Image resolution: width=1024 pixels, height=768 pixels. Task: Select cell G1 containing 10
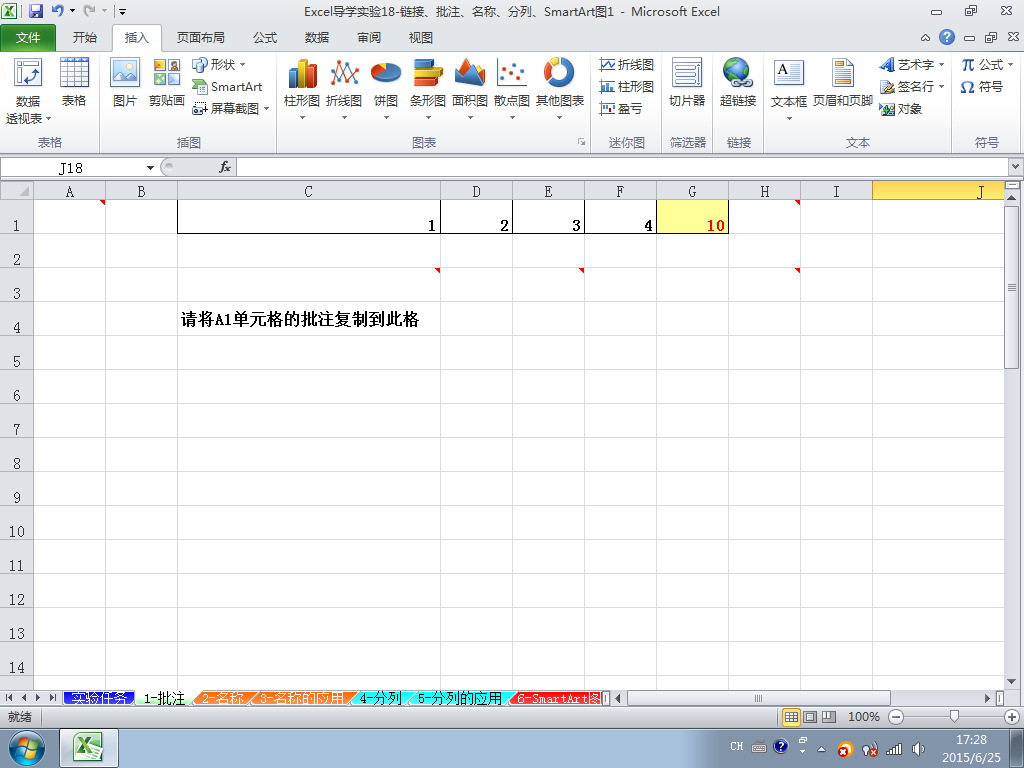(x=692, y=217)
